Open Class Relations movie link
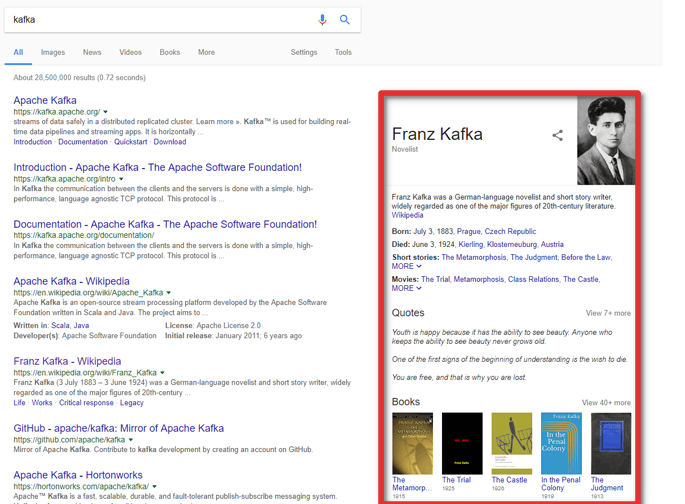The height and width of the screenshot is (504, 685). coord(533,280)
